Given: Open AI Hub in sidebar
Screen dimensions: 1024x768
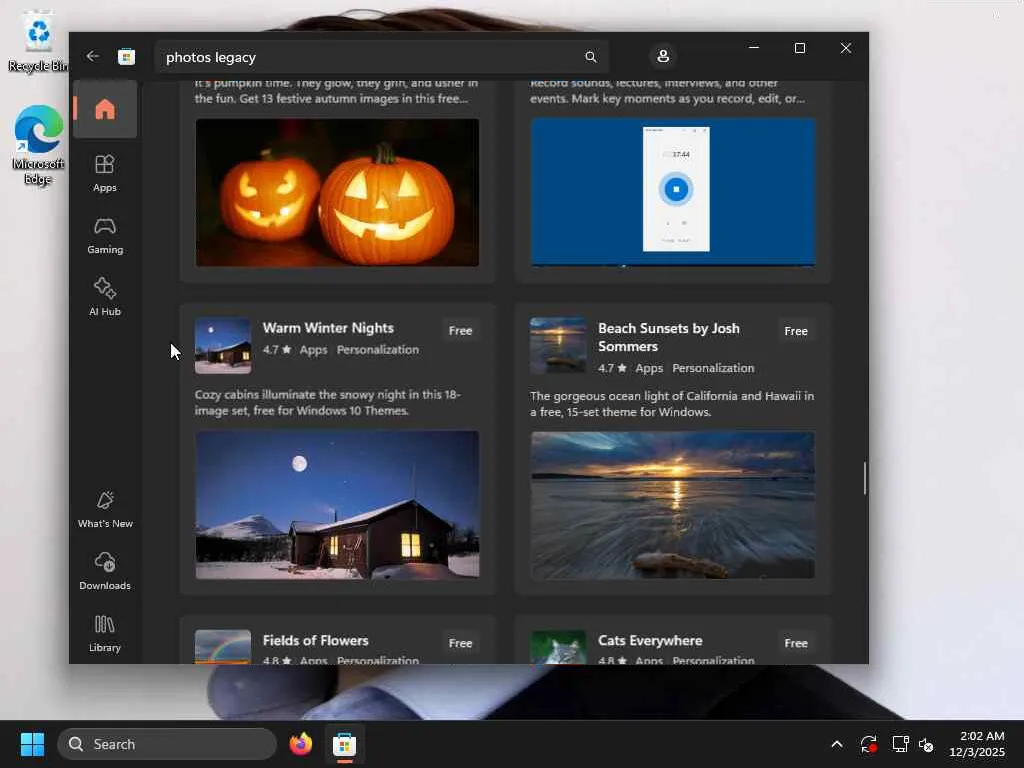Looking at the screenshot, I should pyautogui.click(x=105, y=297).
